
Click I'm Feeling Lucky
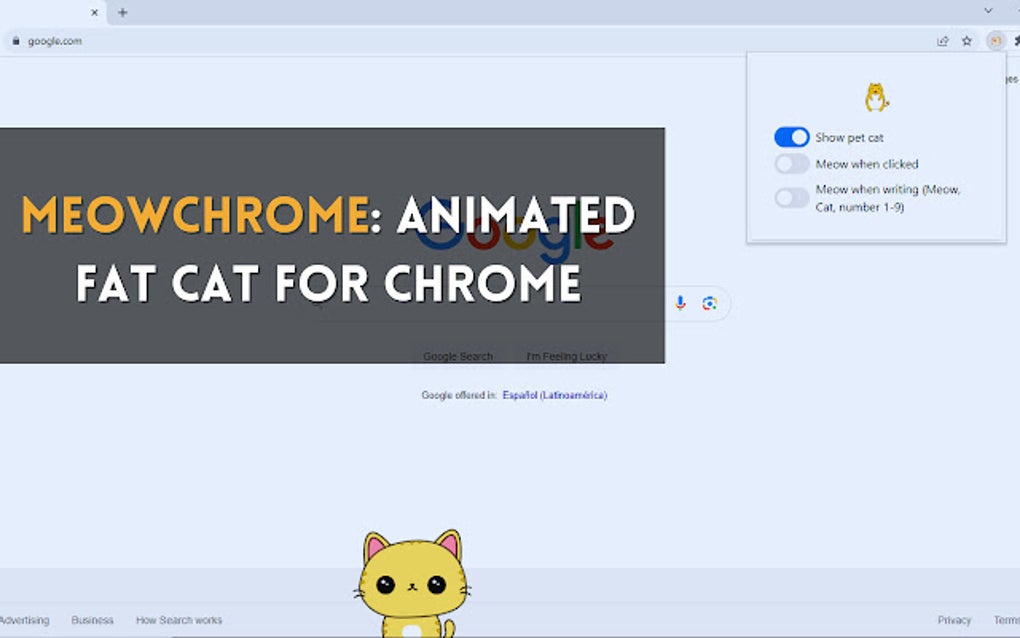(x=565, y=356)
